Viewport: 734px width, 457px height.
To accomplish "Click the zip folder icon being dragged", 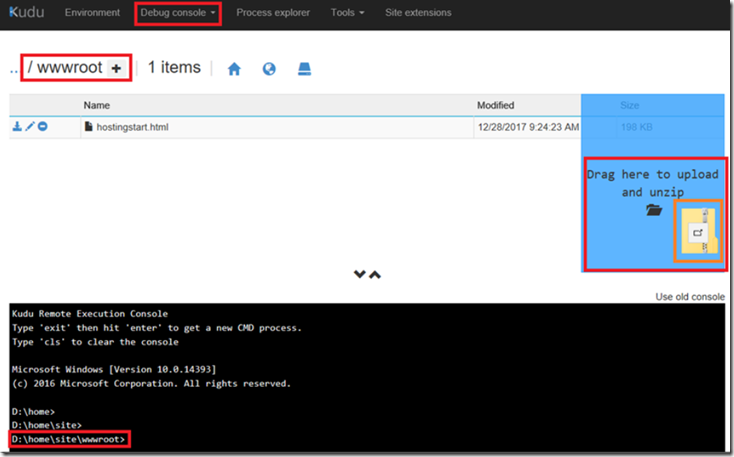I will [698, 231].
